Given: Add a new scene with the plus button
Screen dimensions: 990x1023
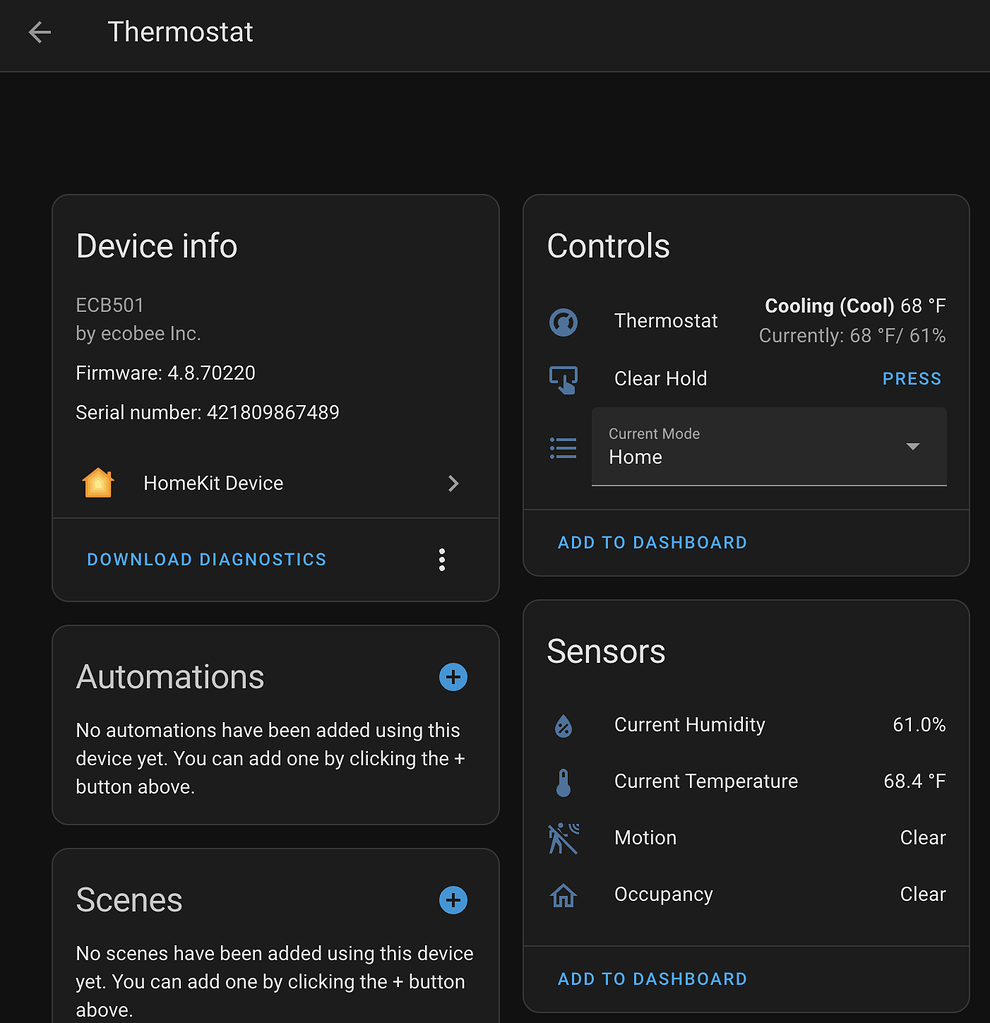Looking at the screenshot, I should [453, 900].
